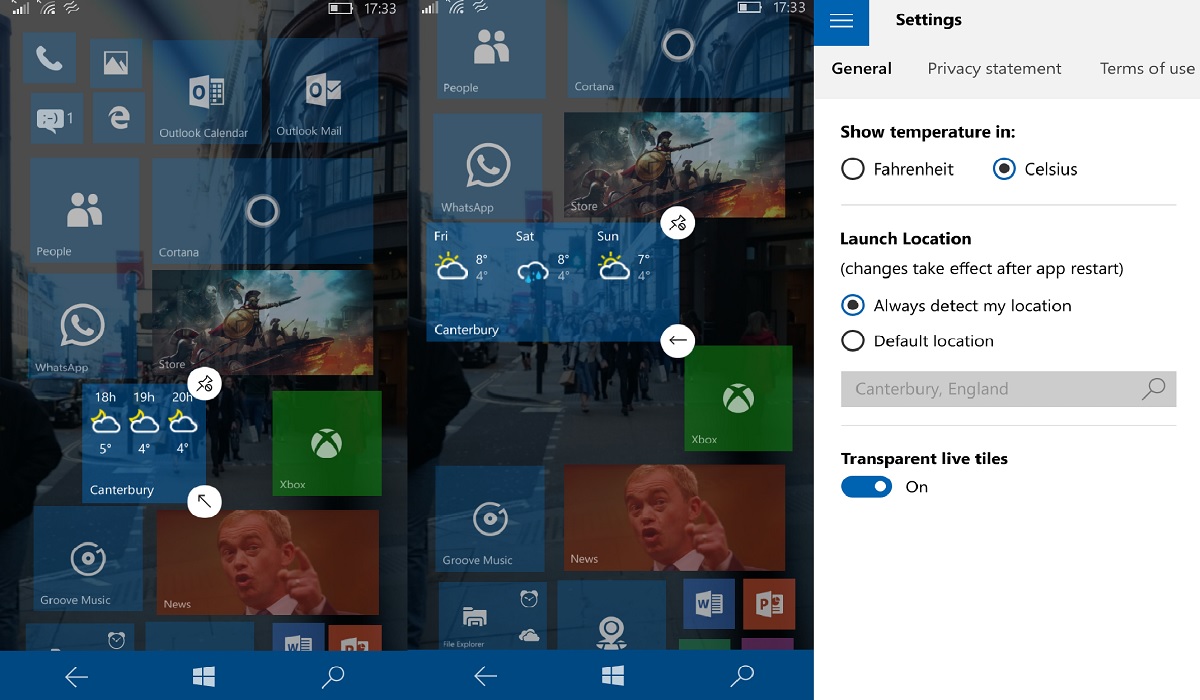Switch to the Terms of use tab

pos(1147,69)
